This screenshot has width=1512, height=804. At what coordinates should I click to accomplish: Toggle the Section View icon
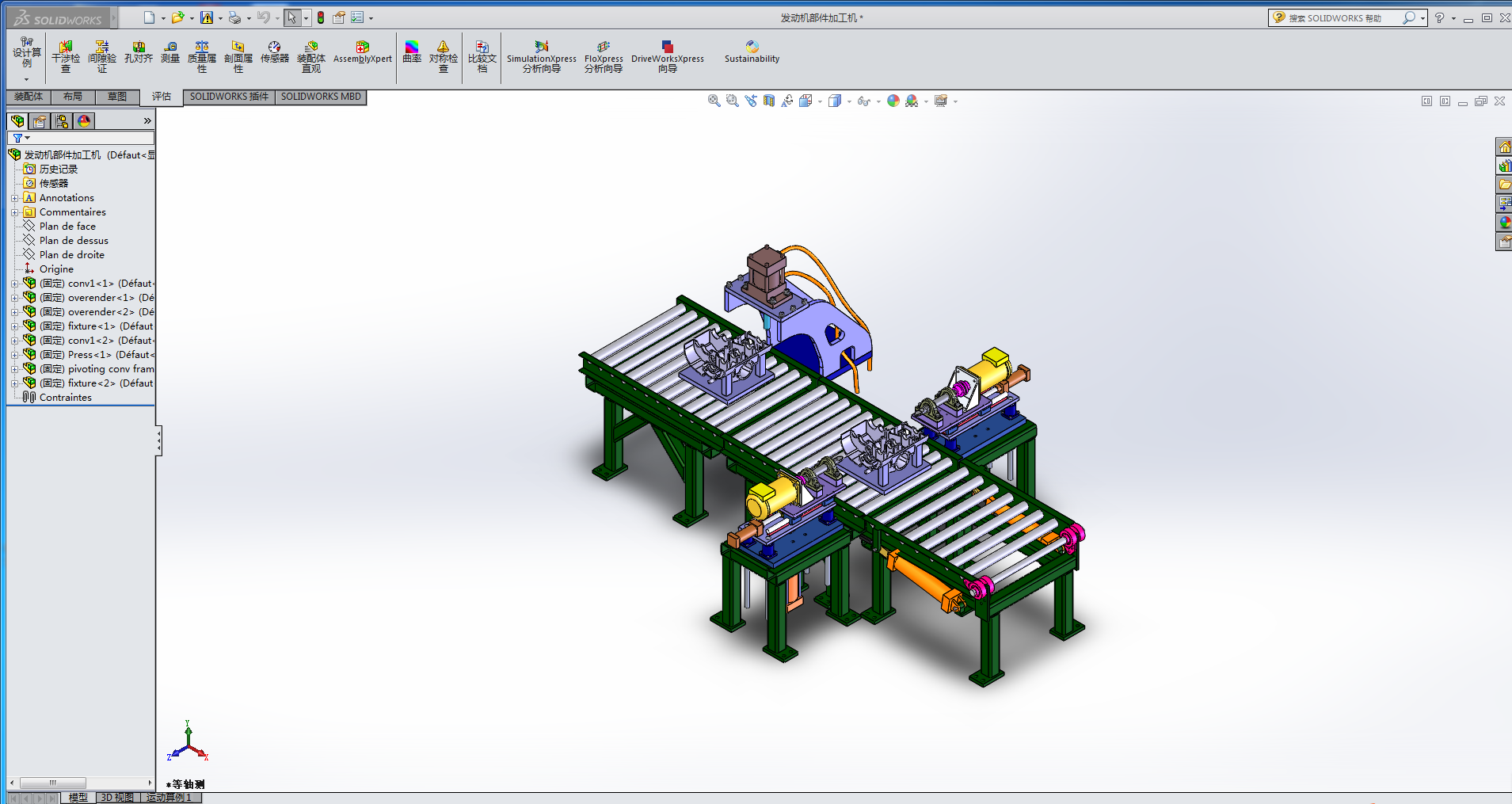[x=769, y=101]
